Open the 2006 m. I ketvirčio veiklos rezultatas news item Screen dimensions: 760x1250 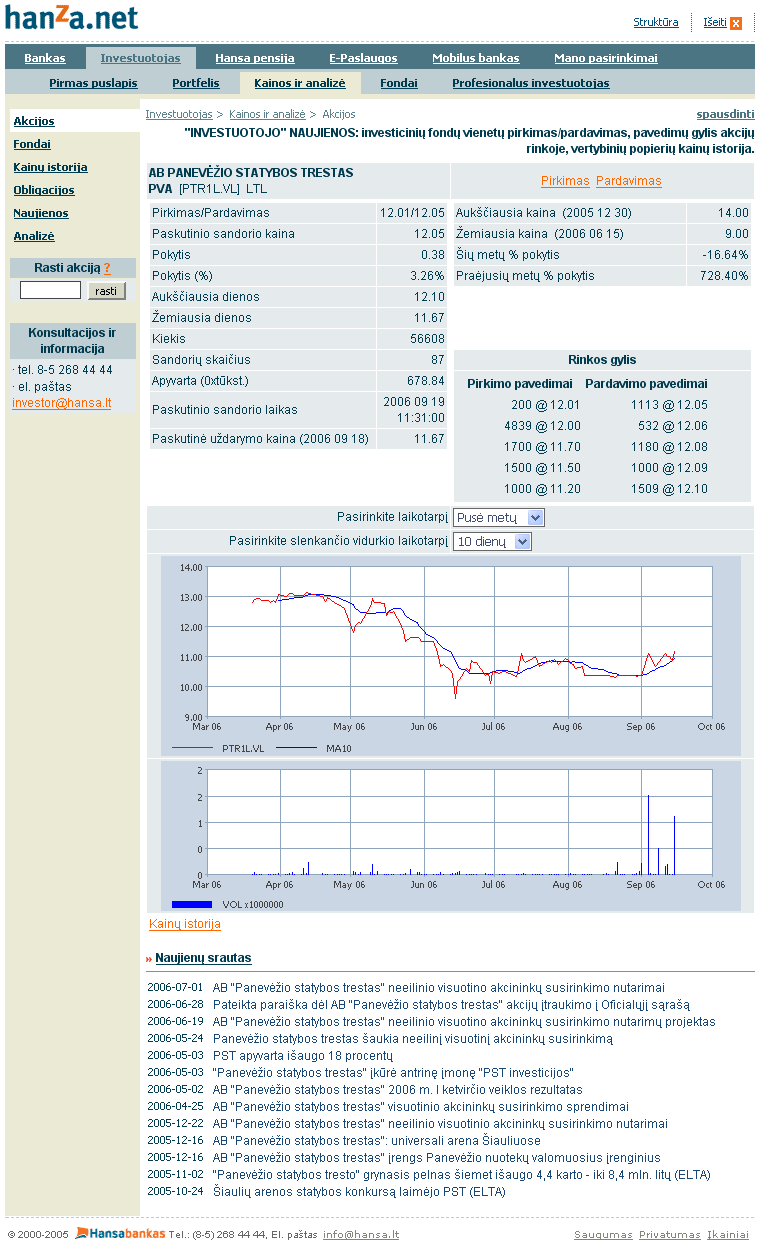pyautogui.click(x=397, y=1089)
